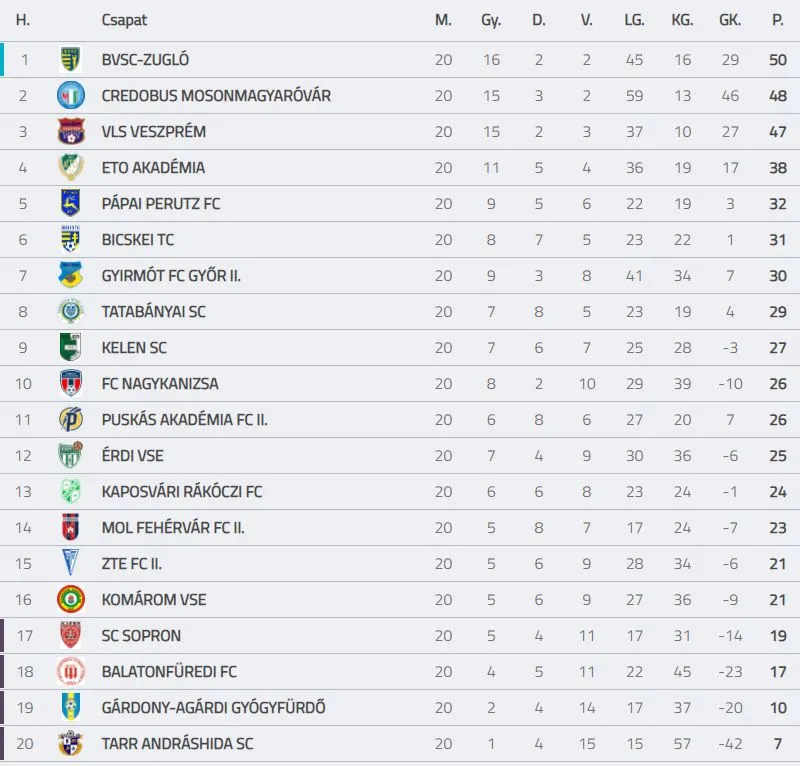This screenshot has width=800, height=766.
Task: Select the SC Sopron team name
Action: [x=141, y=636]
